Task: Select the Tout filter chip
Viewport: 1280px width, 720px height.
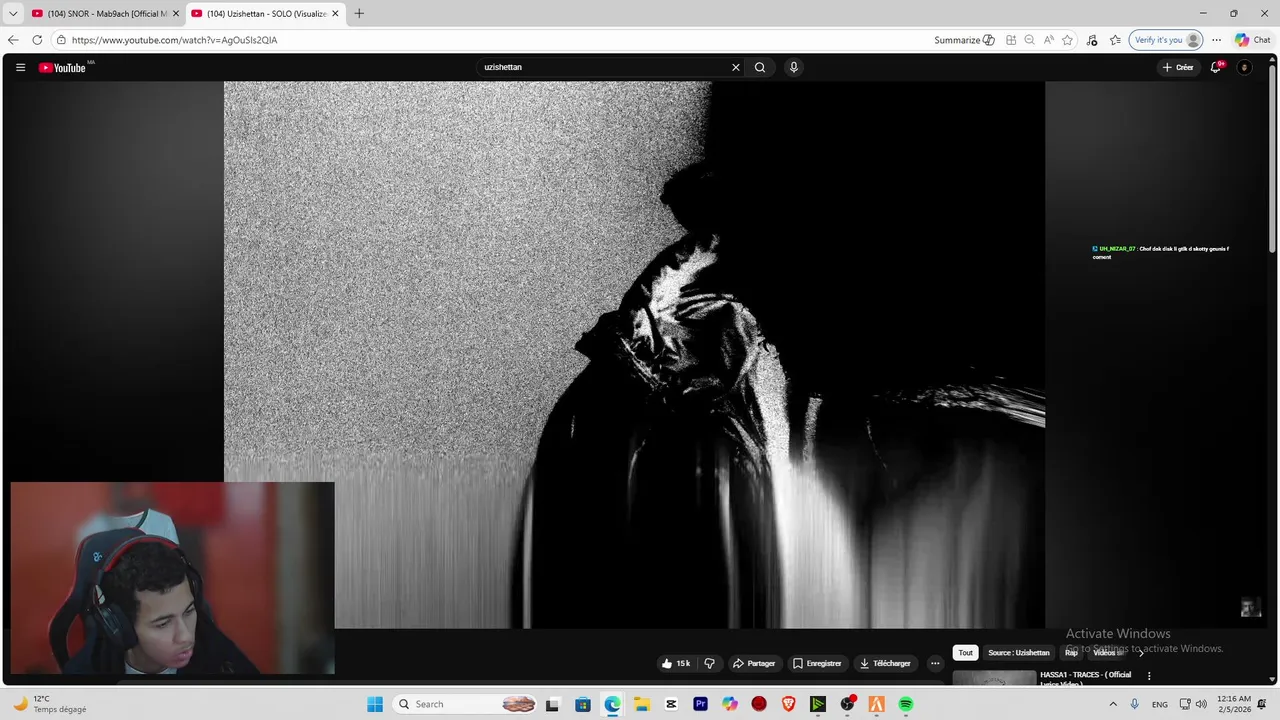Action: click(965, 653)
